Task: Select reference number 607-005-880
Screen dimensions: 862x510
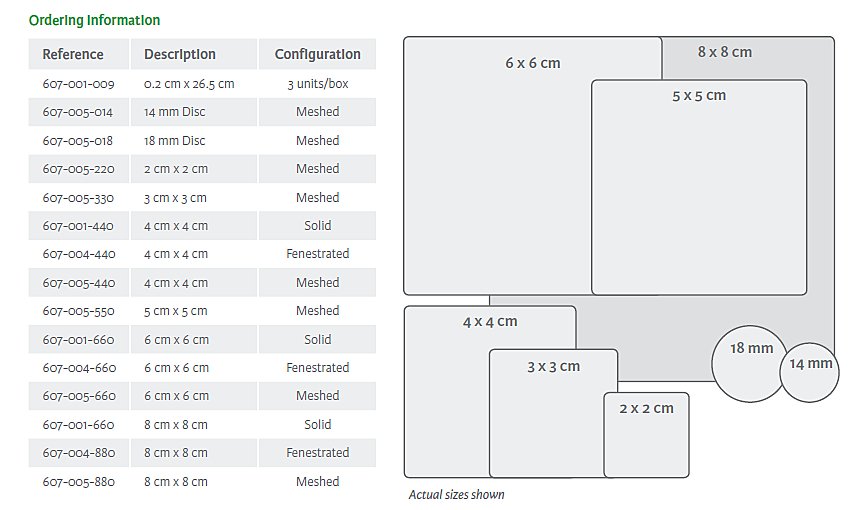Action: point(78,482)
